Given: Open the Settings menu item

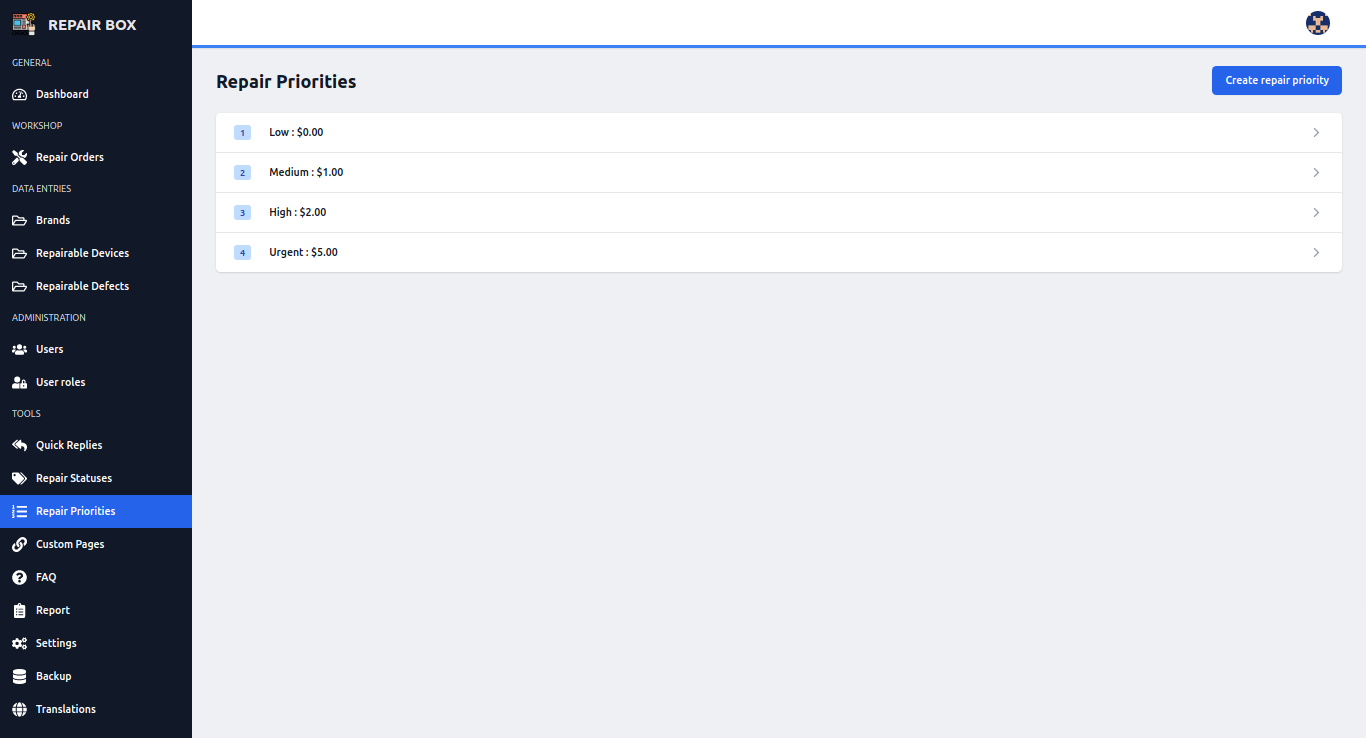Looking at the screenshot, I should tap(56, 643).
